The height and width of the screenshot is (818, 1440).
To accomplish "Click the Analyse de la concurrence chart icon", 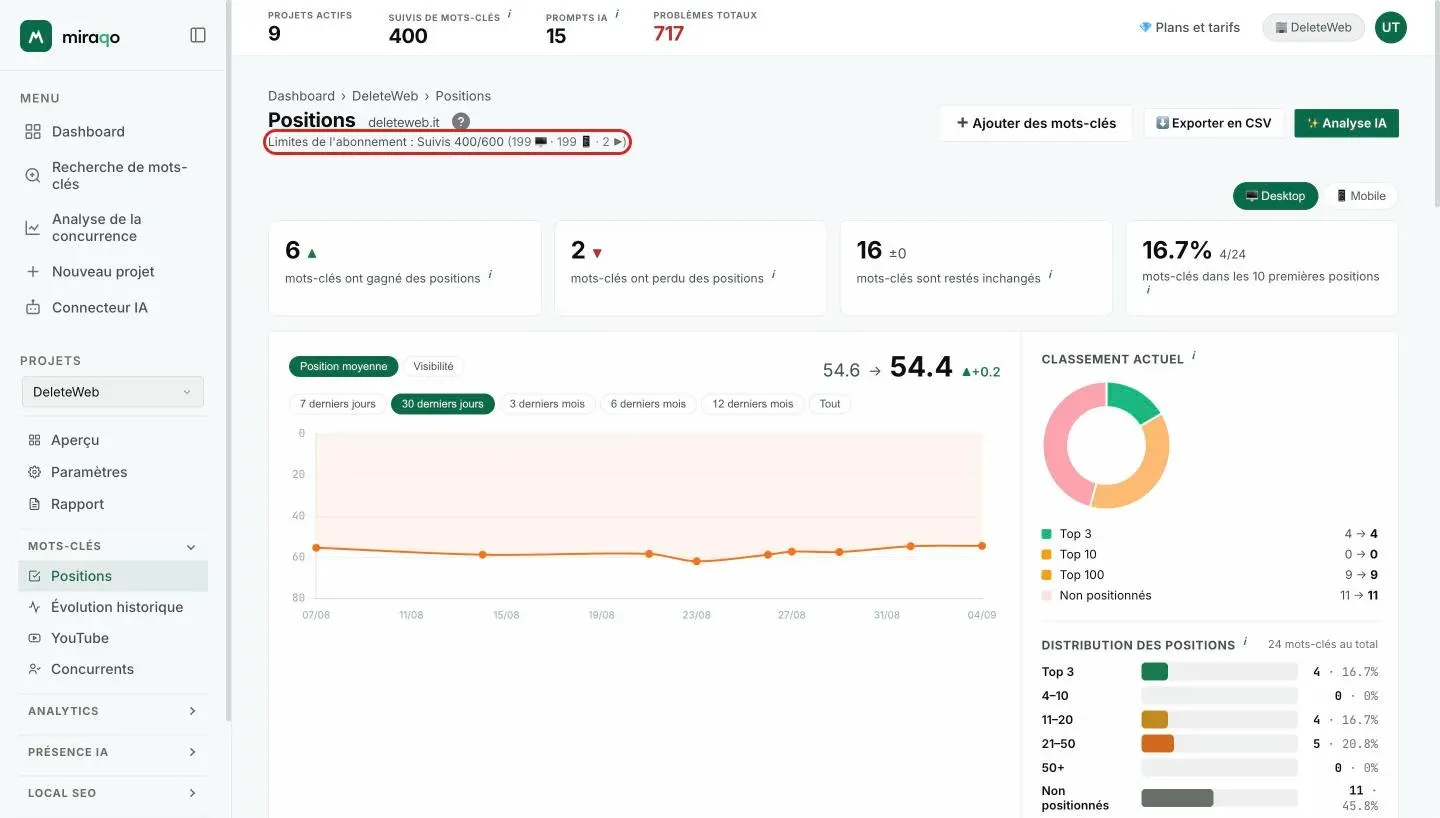I will [33, 228].
